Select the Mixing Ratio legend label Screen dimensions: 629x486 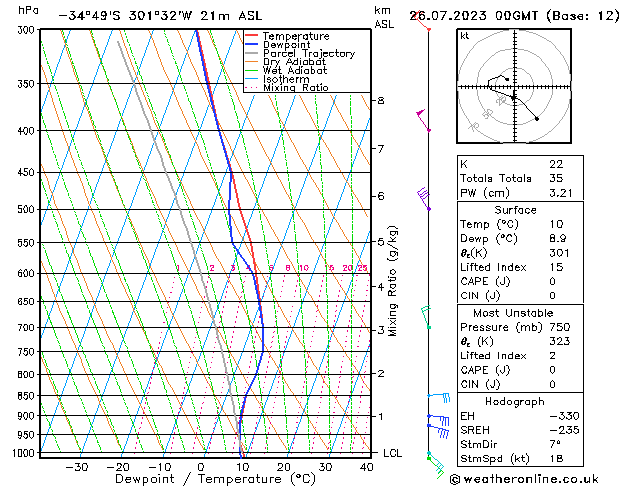point(296,87)
